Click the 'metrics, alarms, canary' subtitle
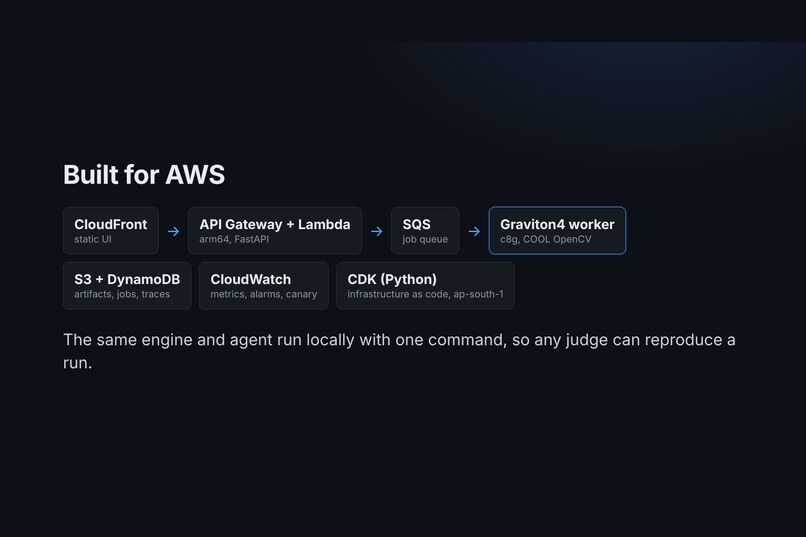806x537 pixels. point(263,294)
